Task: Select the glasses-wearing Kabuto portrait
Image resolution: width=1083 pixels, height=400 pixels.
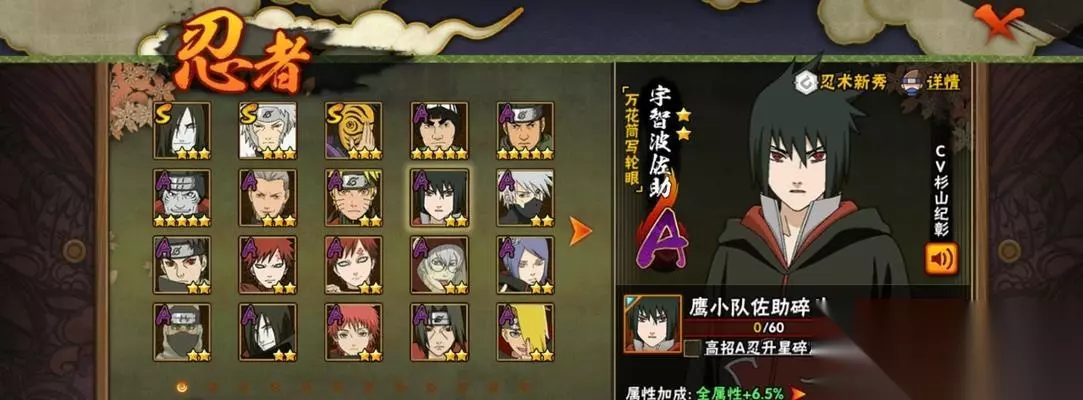Action: 439,265
